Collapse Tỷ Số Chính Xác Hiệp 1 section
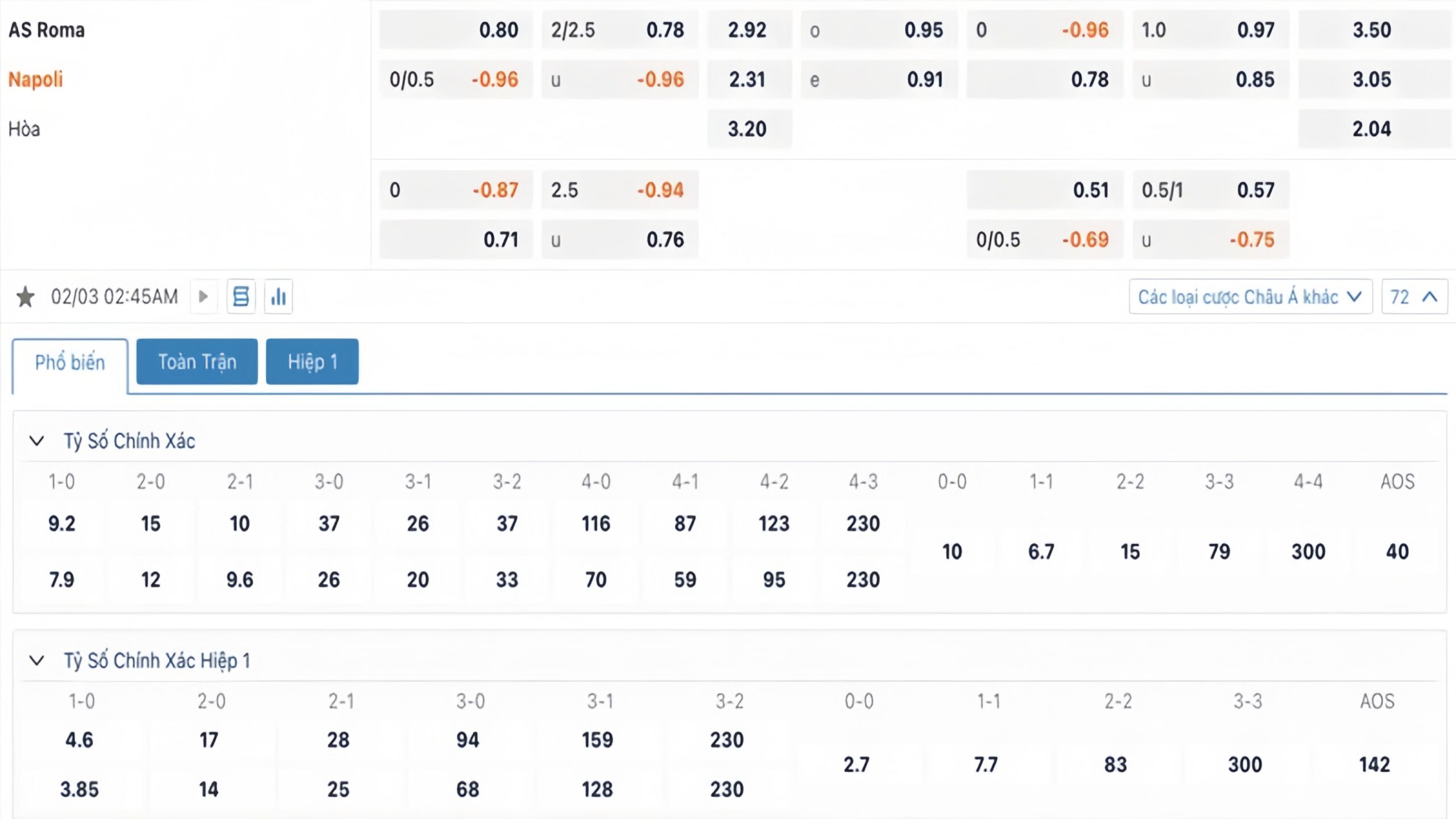Screen dimensions: 1456x819 click(x=37, y=661)
